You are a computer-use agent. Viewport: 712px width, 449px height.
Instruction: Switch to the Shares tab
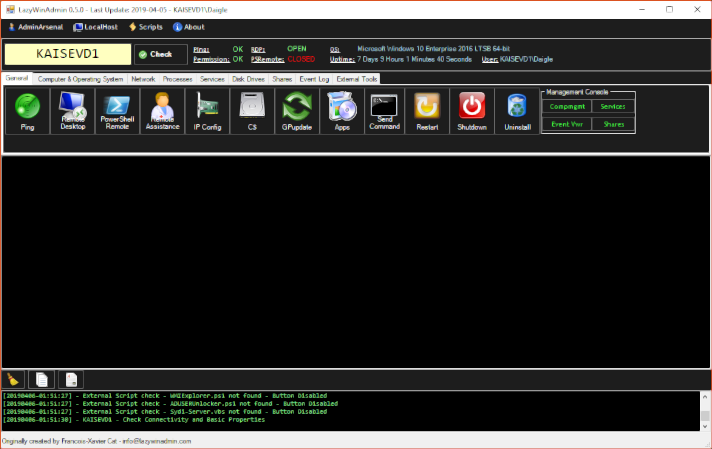(282, 79)
